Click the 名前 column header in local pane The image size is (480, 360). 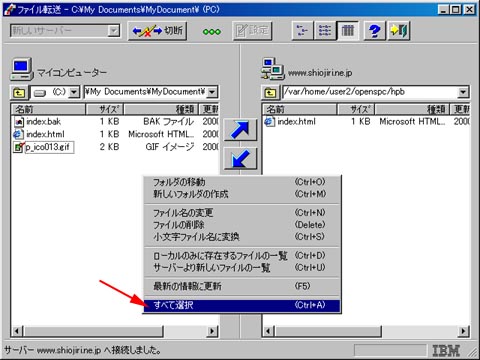coord(49,109)
